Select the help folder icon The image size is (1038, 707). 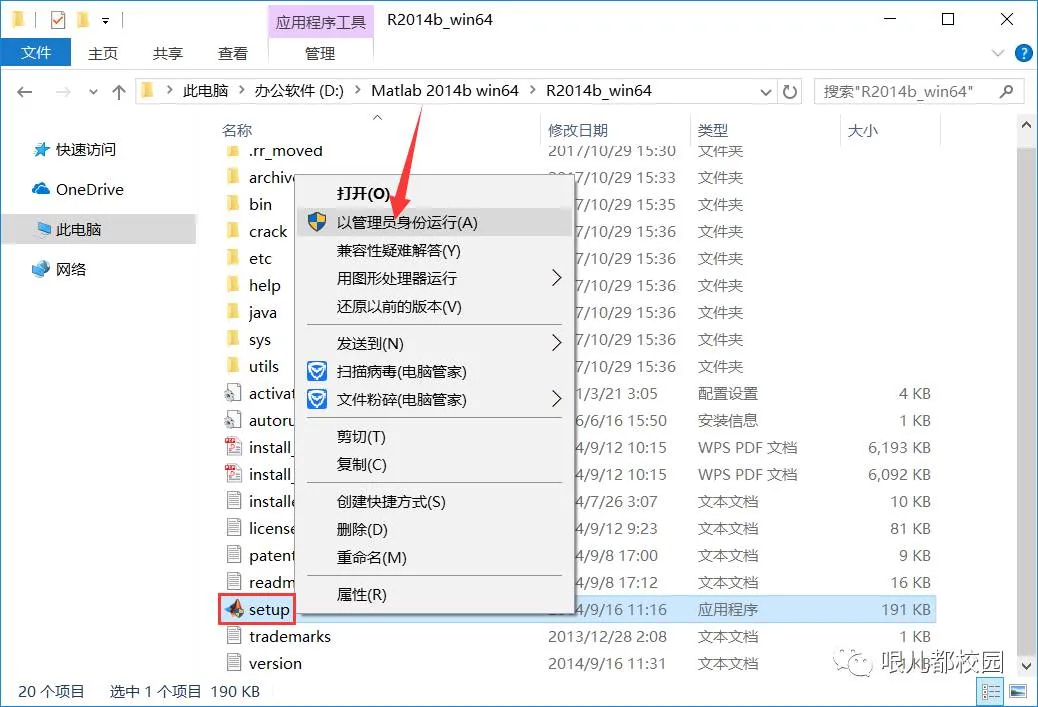click(233, 285)
